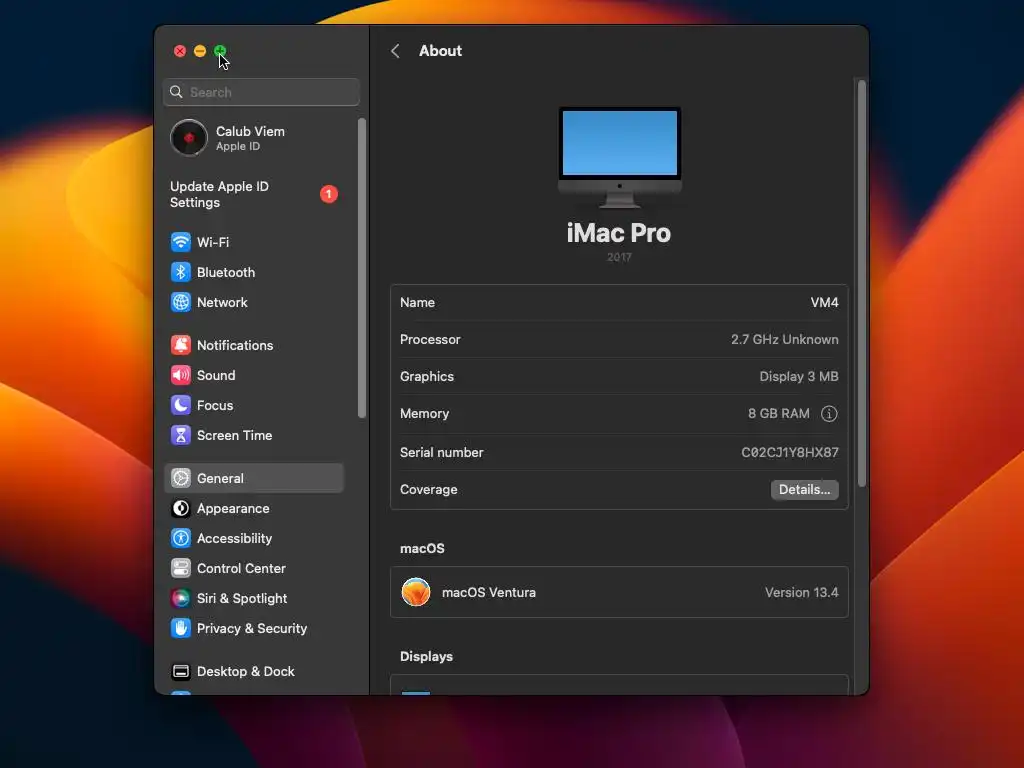The image size is (1024, 768).
Task: Select the Accessibility icon
Action: [x=181, y=538]
